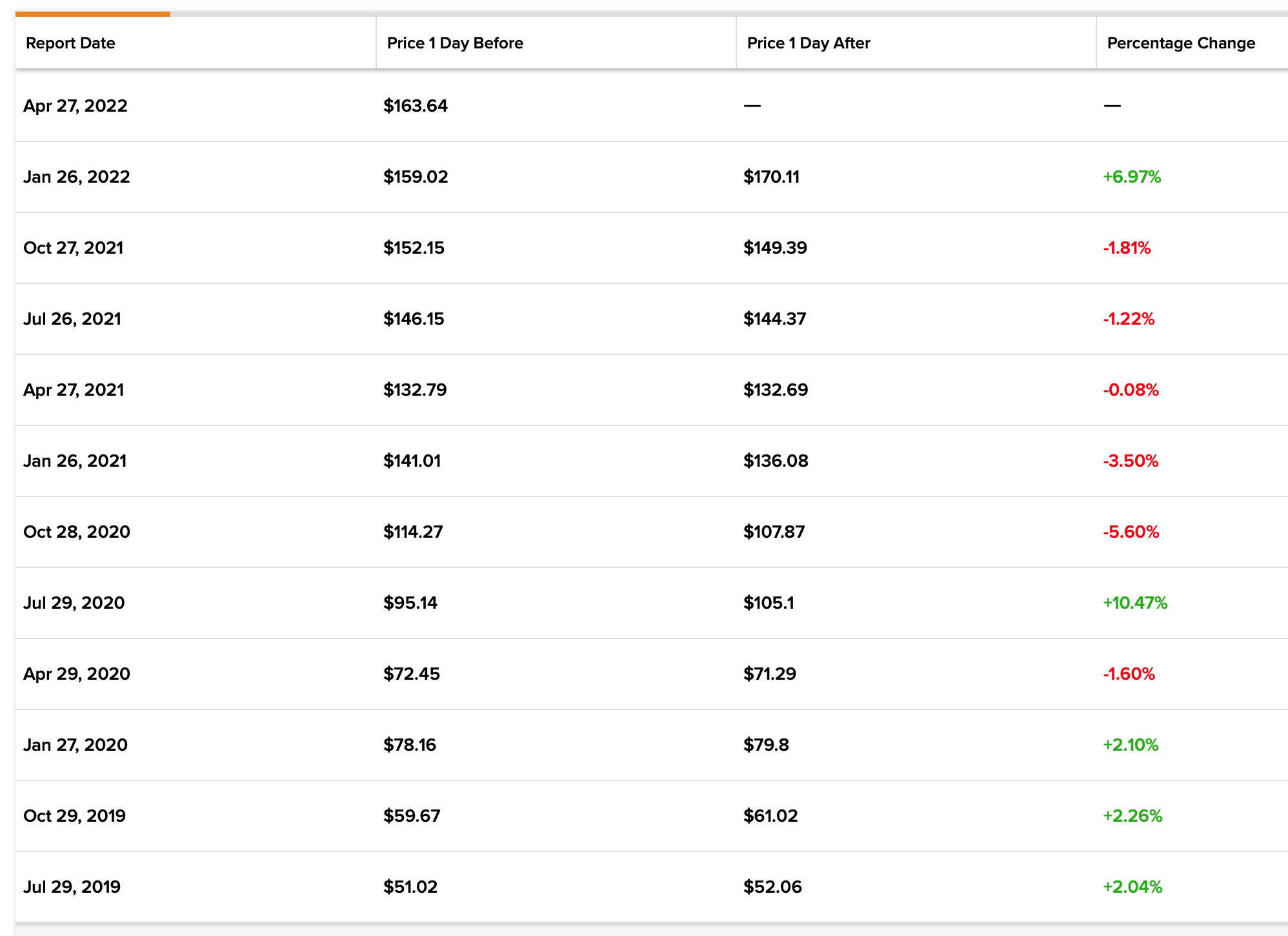Viewport: 1288px width, 936px height.
Task: Click the +10.47% percentage change value
Action: 1135,603
